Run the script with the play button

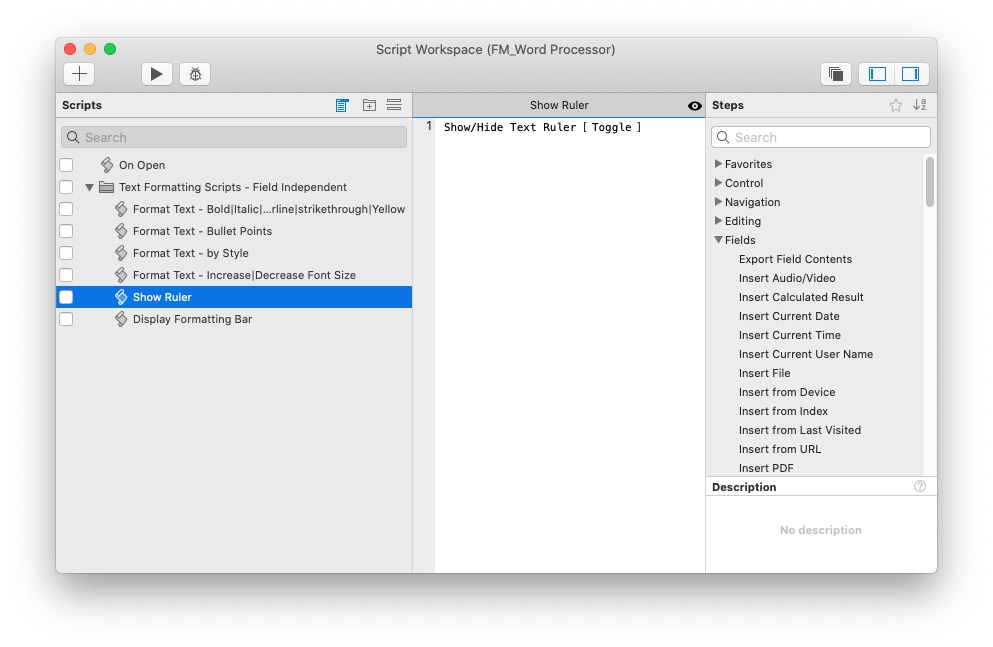pos(156,74)
